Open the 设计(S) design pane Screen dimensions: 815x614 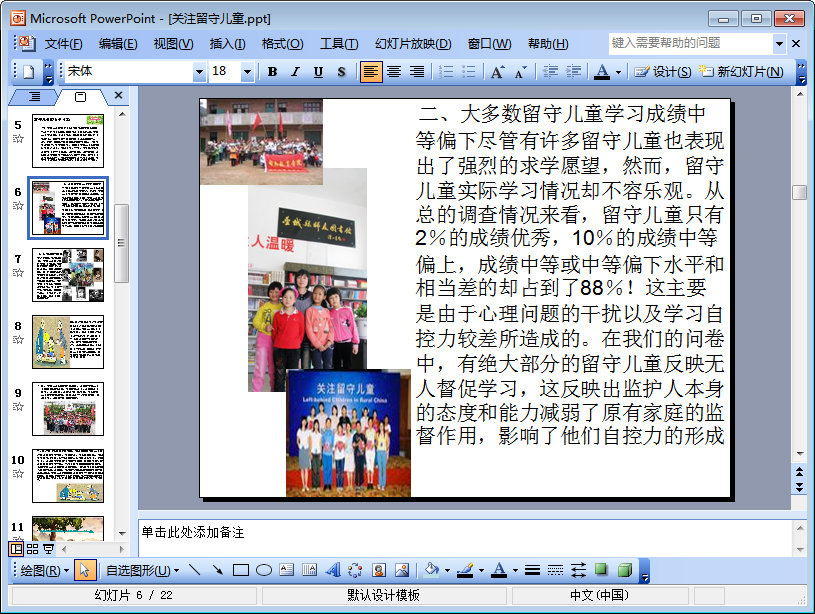pyautogui.click(x=663, y=72)
